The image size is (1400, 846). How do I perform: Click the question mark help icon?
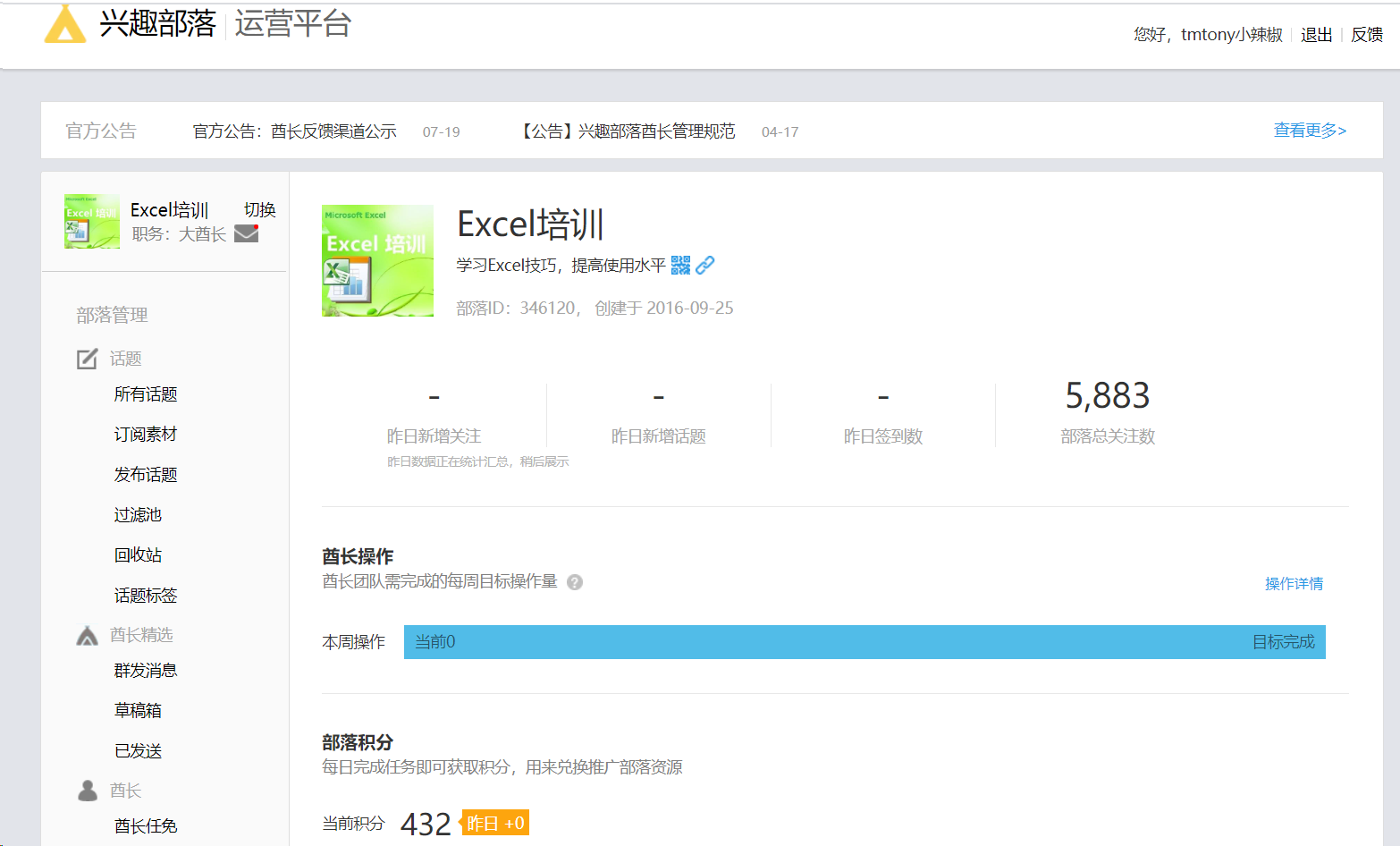(575, 582)
